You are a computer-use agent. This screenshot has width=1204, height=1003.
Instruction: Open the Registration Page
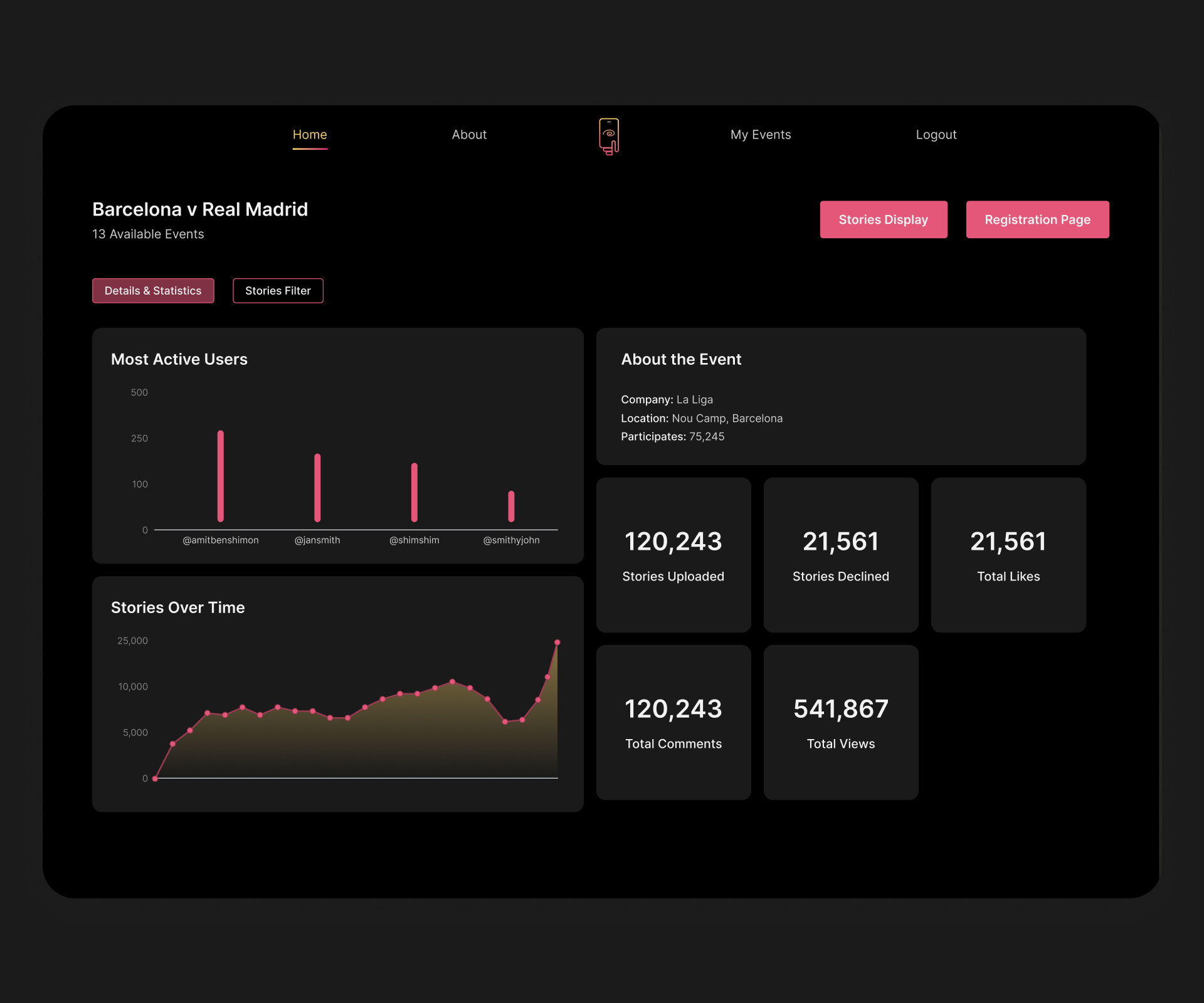point(1037,219)
